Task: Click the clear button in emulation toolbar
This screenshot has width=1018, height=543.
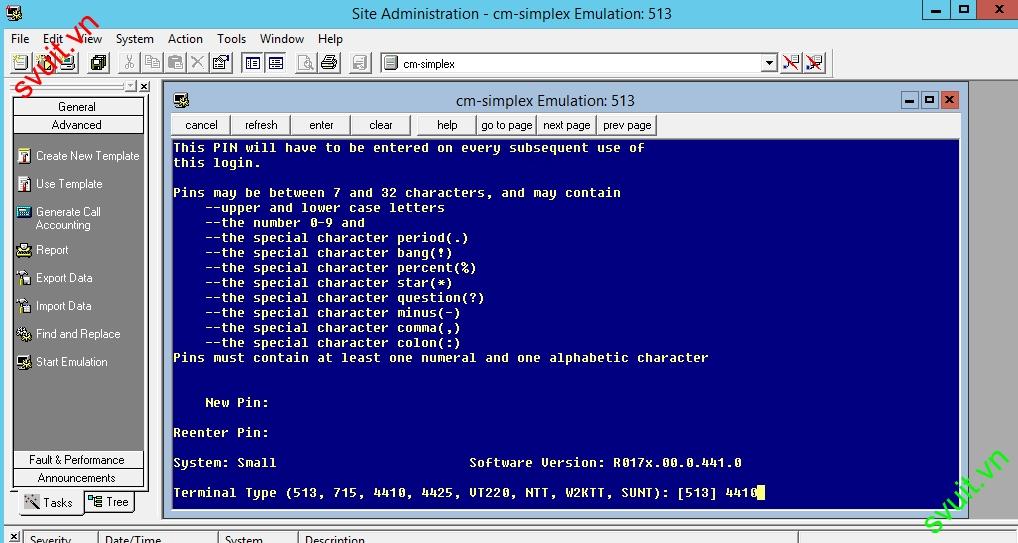Action: point(380,125)
